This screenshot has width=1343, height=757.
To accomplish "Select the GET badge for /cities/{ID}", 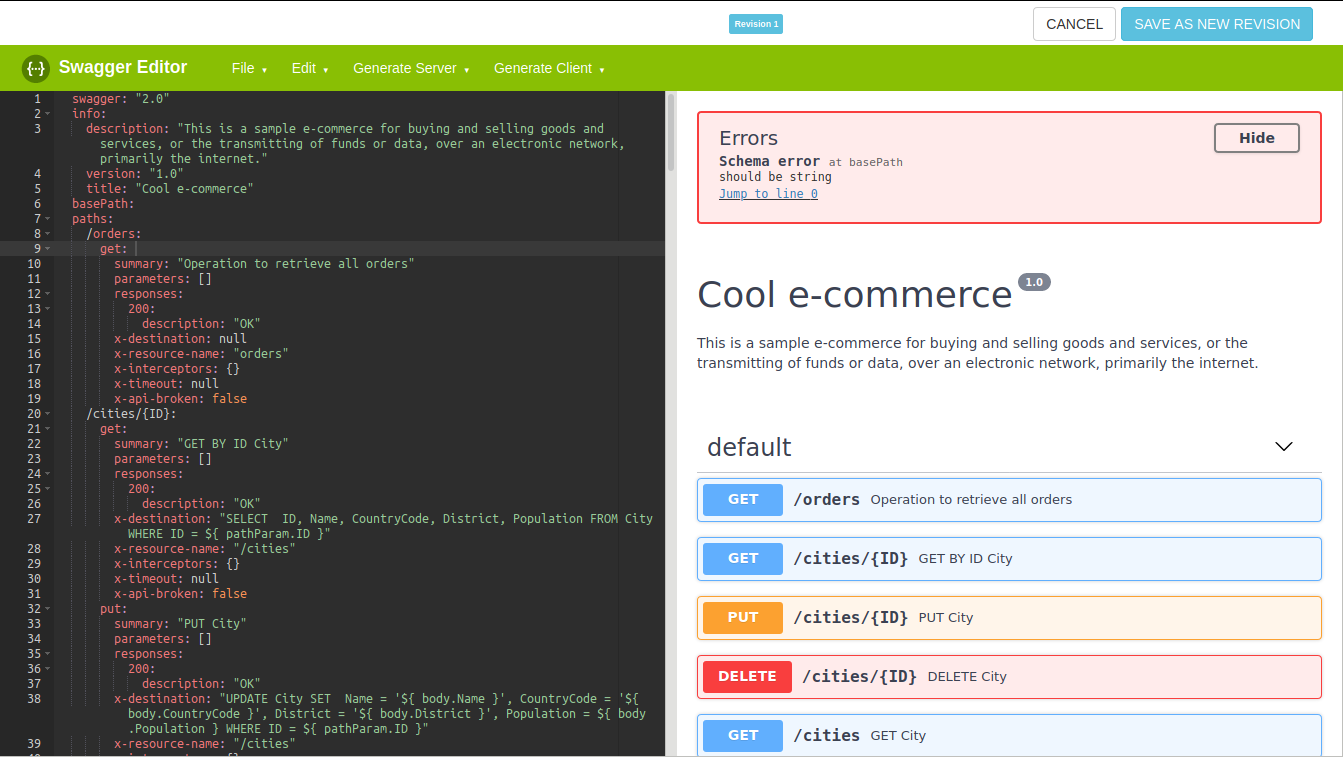I will (742, 558).
